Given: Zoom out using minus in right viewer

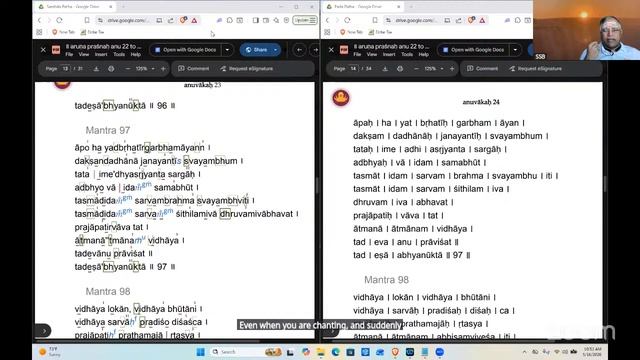Looking at the screenshot, I should [416, 69].
